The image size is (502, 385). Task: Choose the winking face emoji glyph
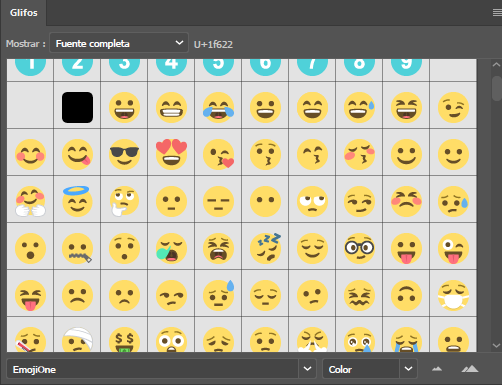[x=453, y=107]
